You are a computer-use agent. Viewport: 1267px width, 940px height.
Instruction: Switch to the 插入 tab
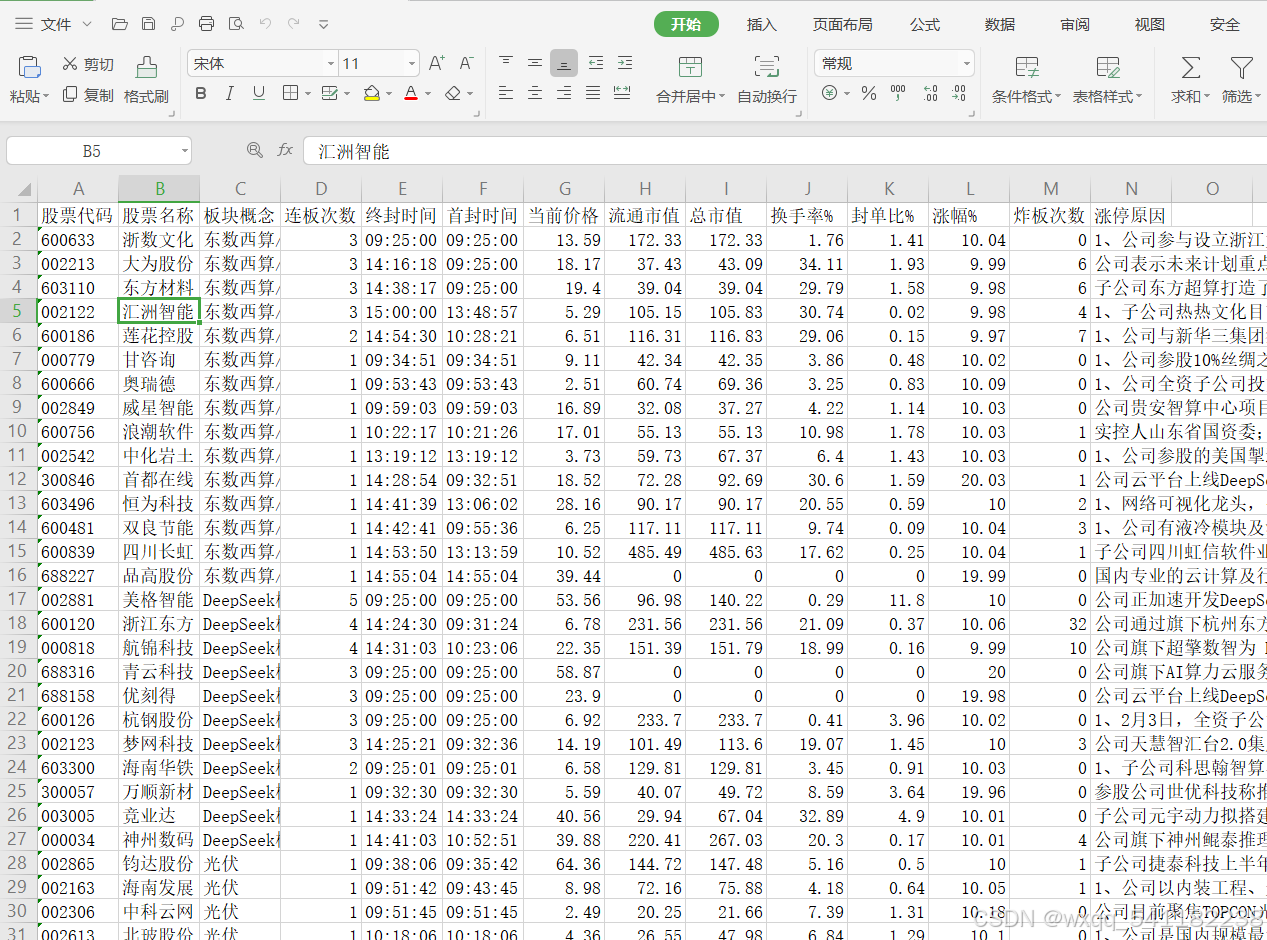[762, 24]
